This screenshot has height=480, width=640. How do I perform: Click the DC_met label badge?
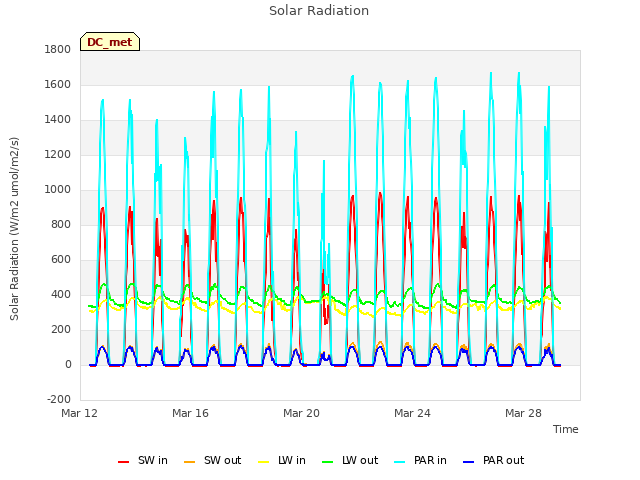(110, 42)
